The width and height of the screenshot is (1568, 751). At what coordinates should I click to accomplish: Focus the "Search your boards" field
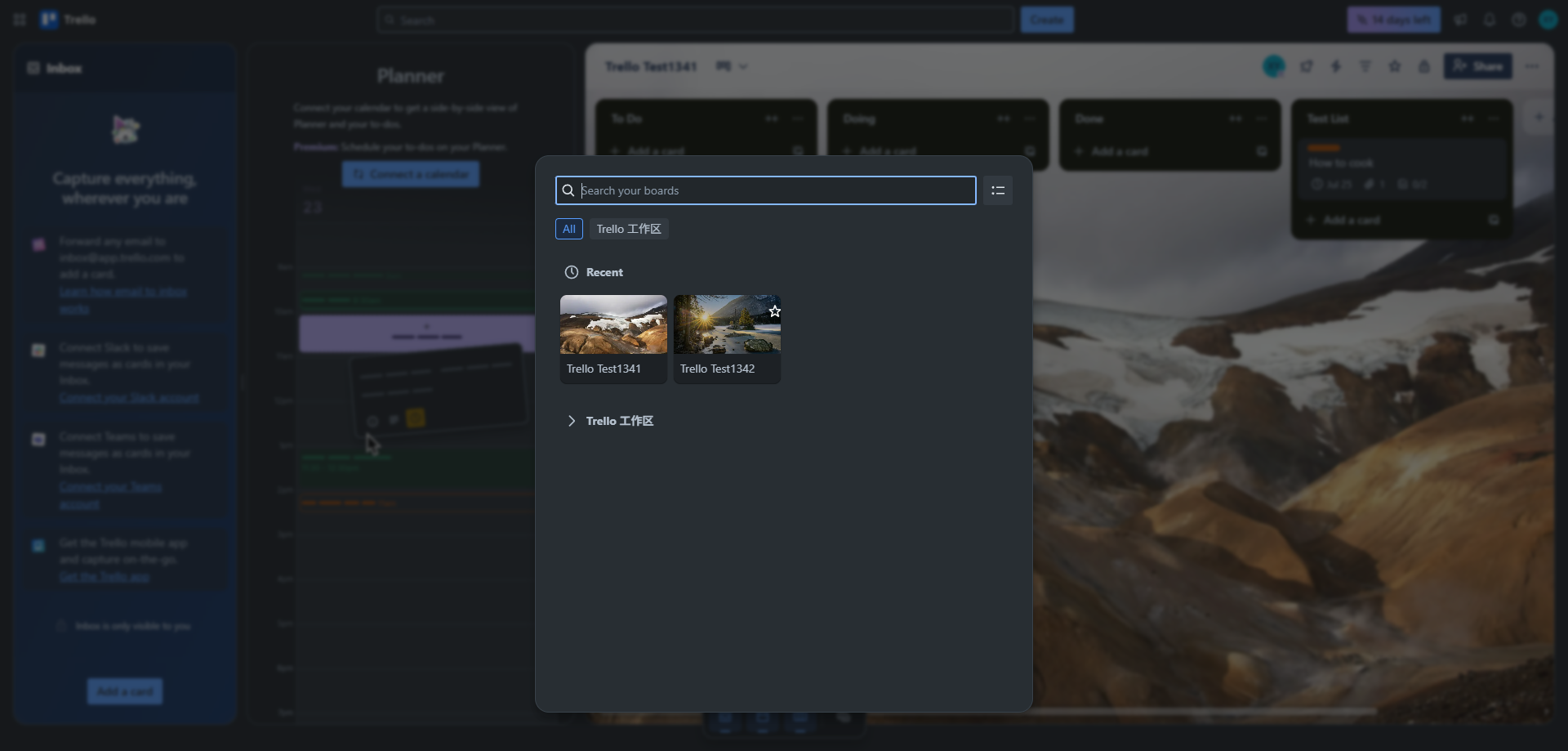(765, 190)
